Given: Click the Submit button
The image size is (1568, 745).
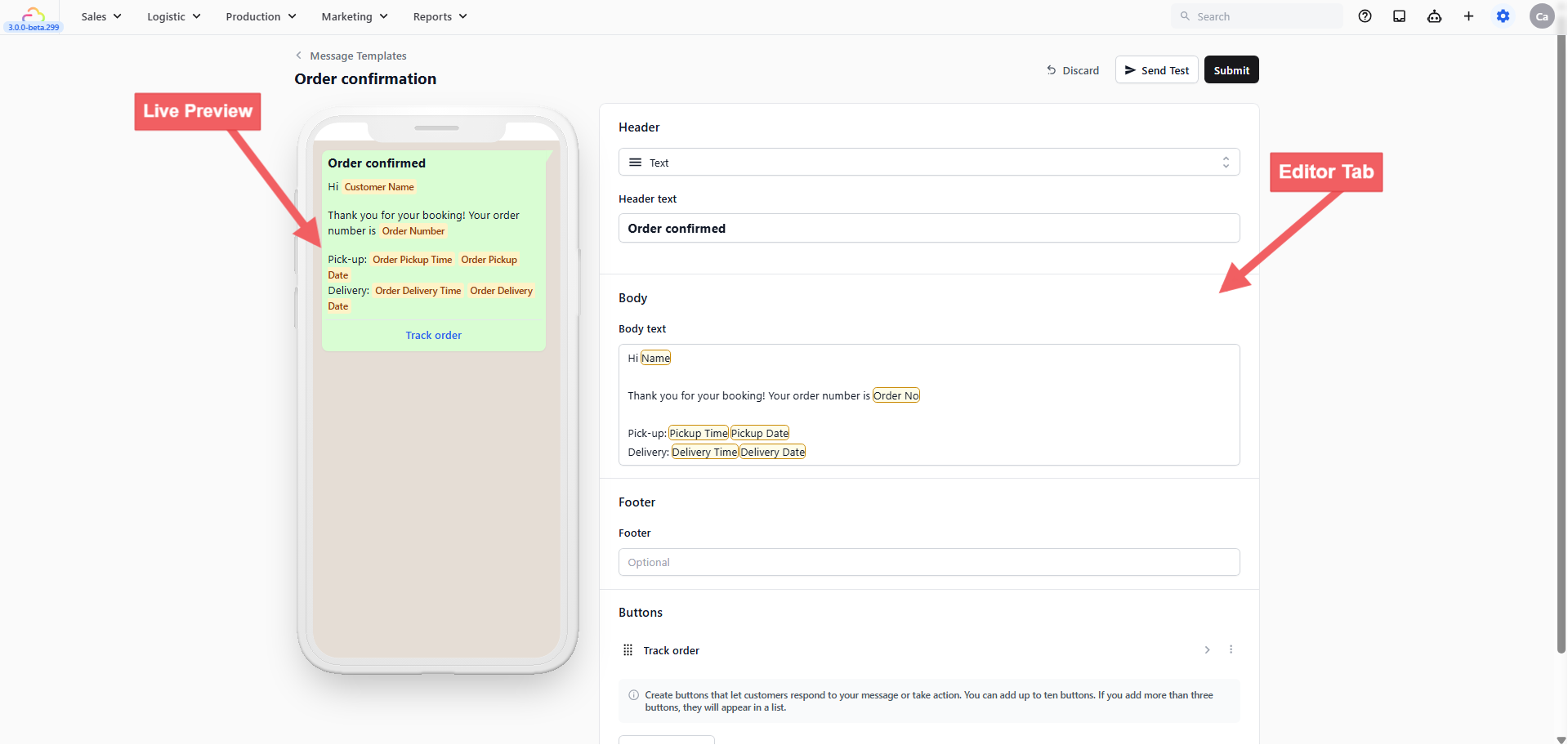Looking at the screenshot, I should click(x=1231, y=70).
